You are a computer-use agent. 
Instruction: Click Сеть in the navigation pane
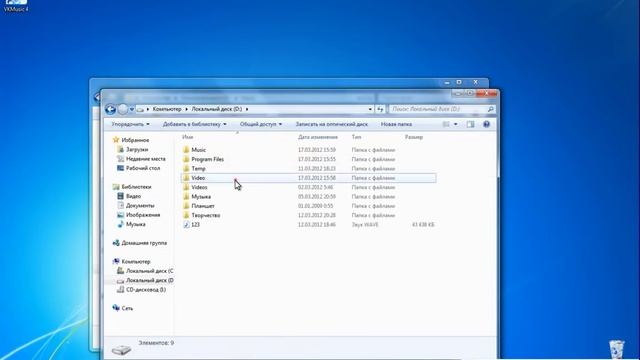pos(127,309)
